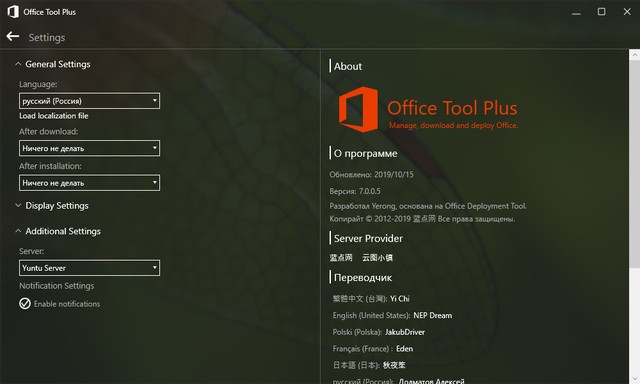Screen dimensions: 640x384
Task: Click translator name Eden
Action: pos(404,349)
